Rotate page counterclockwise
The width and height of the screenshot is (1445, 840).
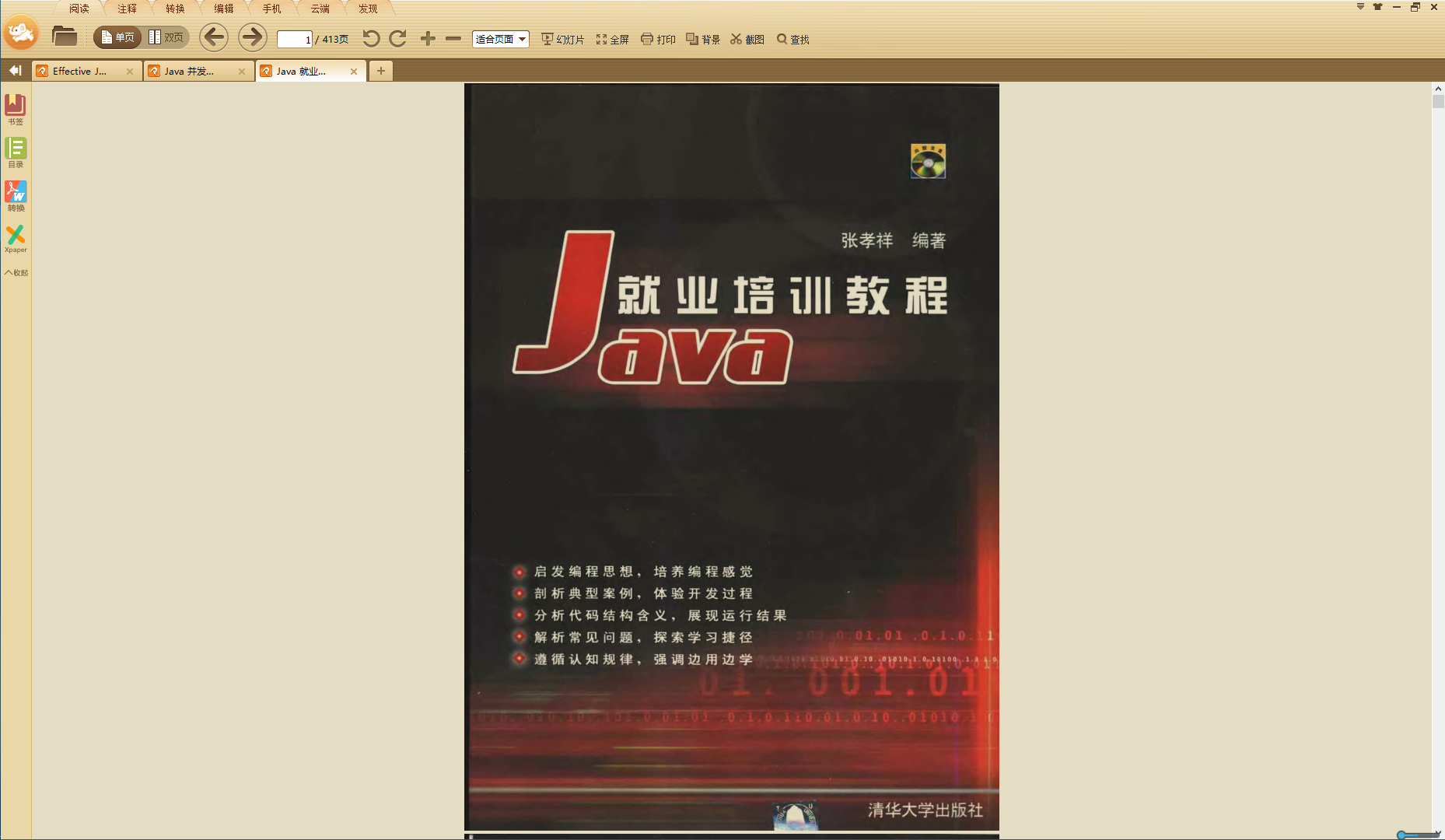(x=371, y=38)
